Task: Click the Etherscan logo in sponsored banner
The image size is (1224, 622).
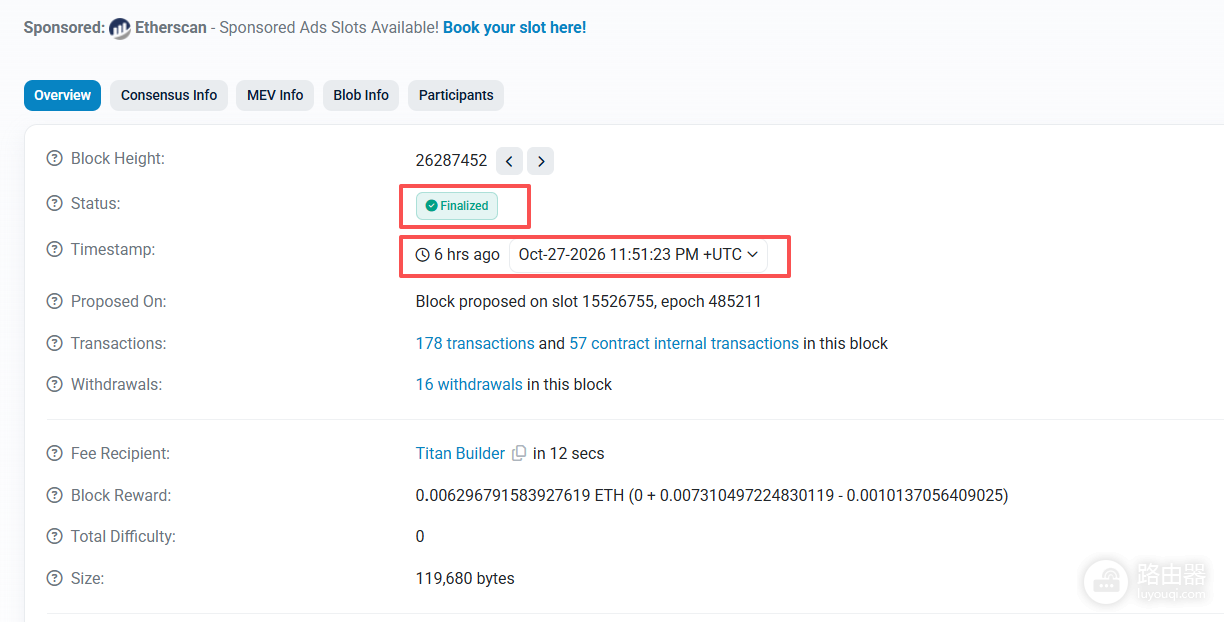Action: coord(120,28)
